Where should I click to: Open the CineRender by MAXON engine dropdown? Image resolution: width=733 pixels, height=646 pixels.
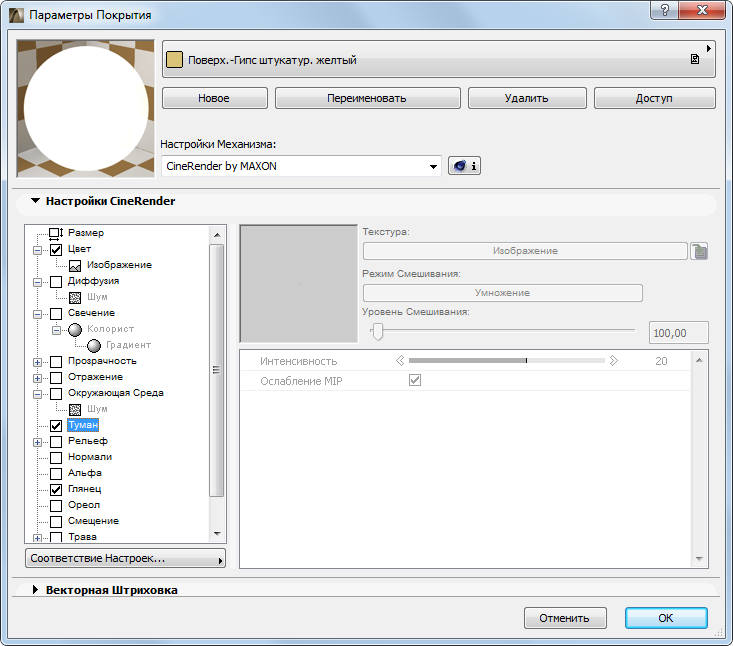[301, 166]
